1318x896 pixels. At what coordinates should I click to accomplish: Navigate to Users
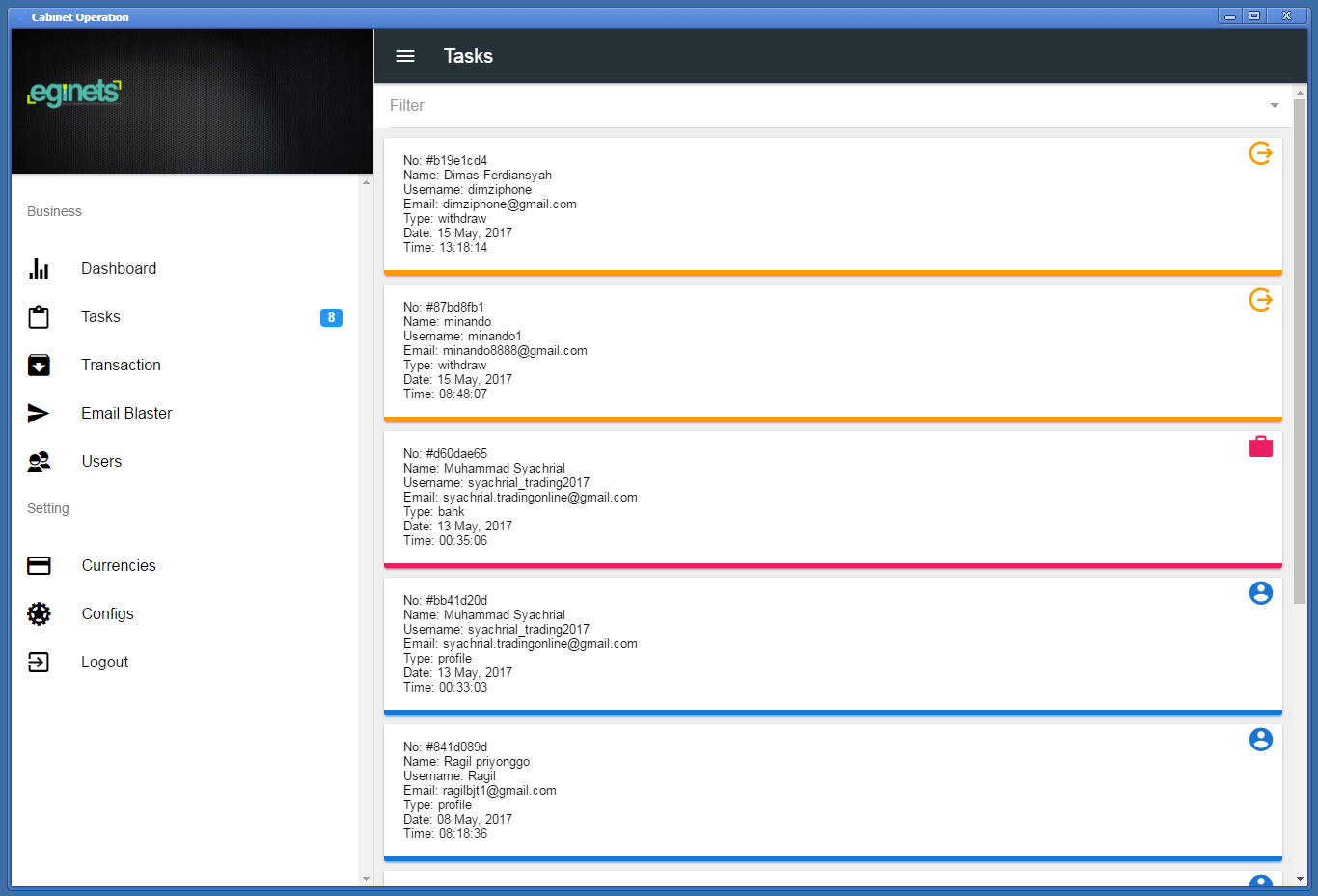pyautogui.click(x=184, y=462)
